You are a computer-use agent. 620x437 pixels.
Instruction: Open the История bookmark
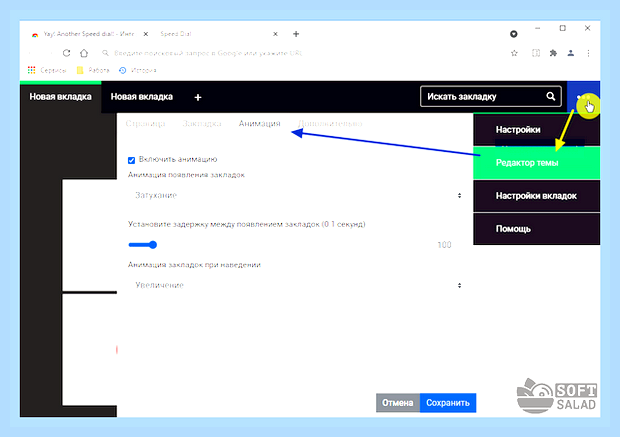click(x=138, y=70)
